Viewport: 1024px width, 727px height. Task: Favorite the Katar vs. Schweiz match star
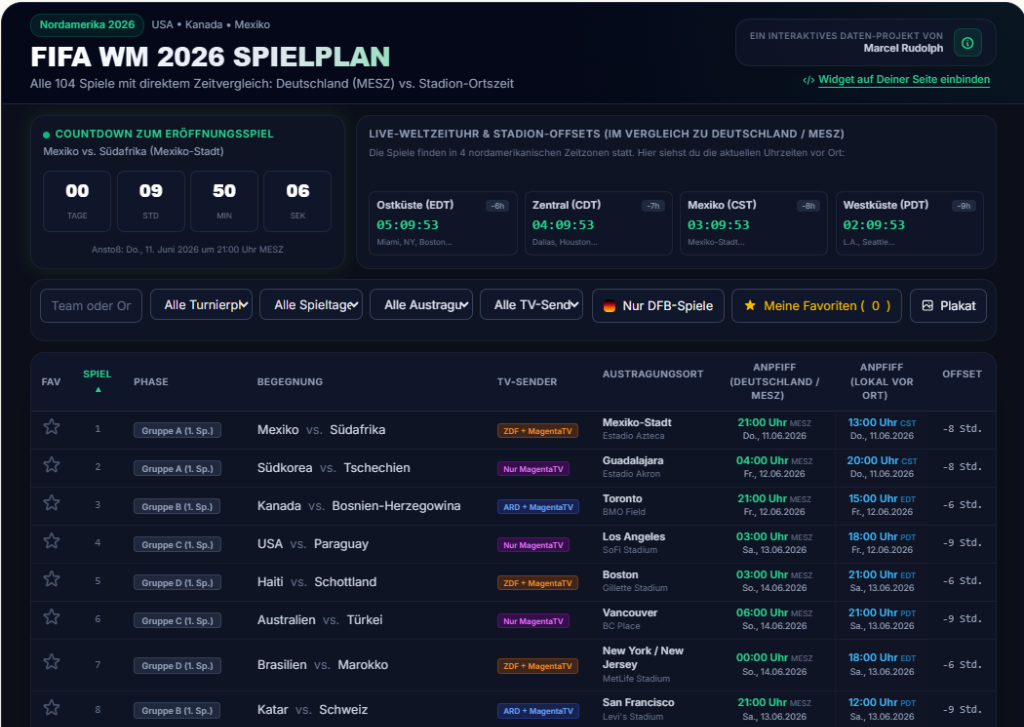tap(52, 707)
